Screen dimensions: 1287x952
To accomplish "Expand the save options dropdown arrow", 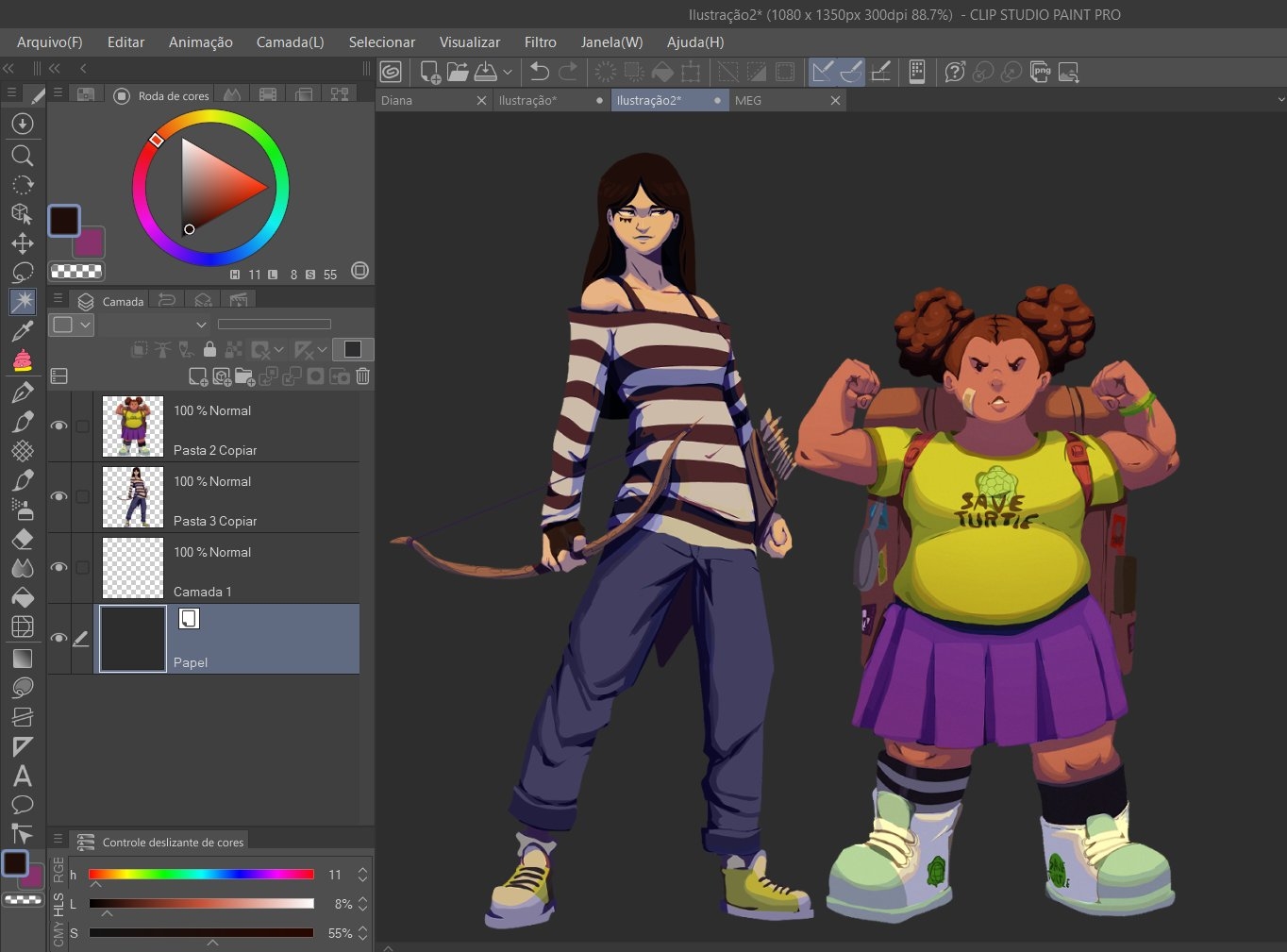I will coord(508,72).
